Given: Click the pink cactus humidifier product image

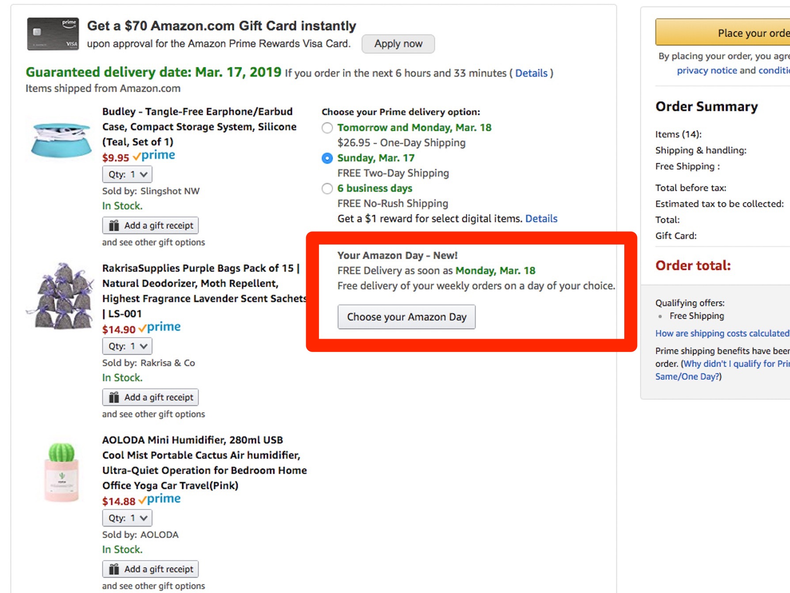Looking at the screenshot, I should coord(62,470).
